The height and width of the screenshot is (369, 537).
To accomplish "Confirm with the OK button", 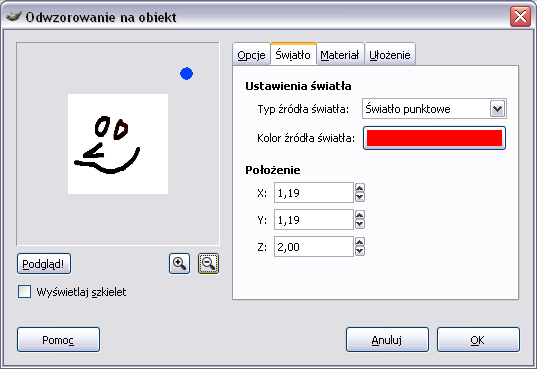I will pos(478,340).
